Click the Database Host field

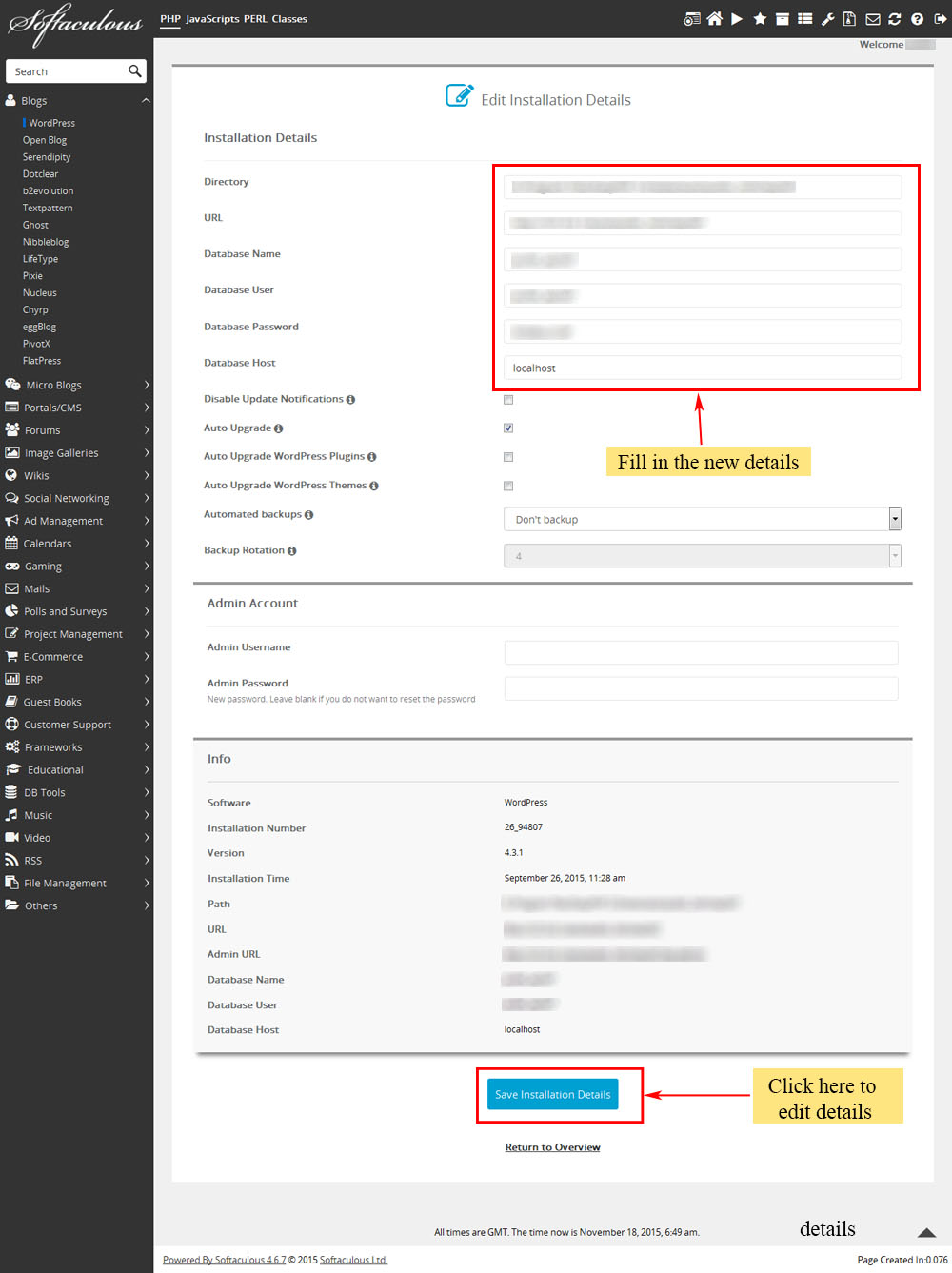pos(703,368)
